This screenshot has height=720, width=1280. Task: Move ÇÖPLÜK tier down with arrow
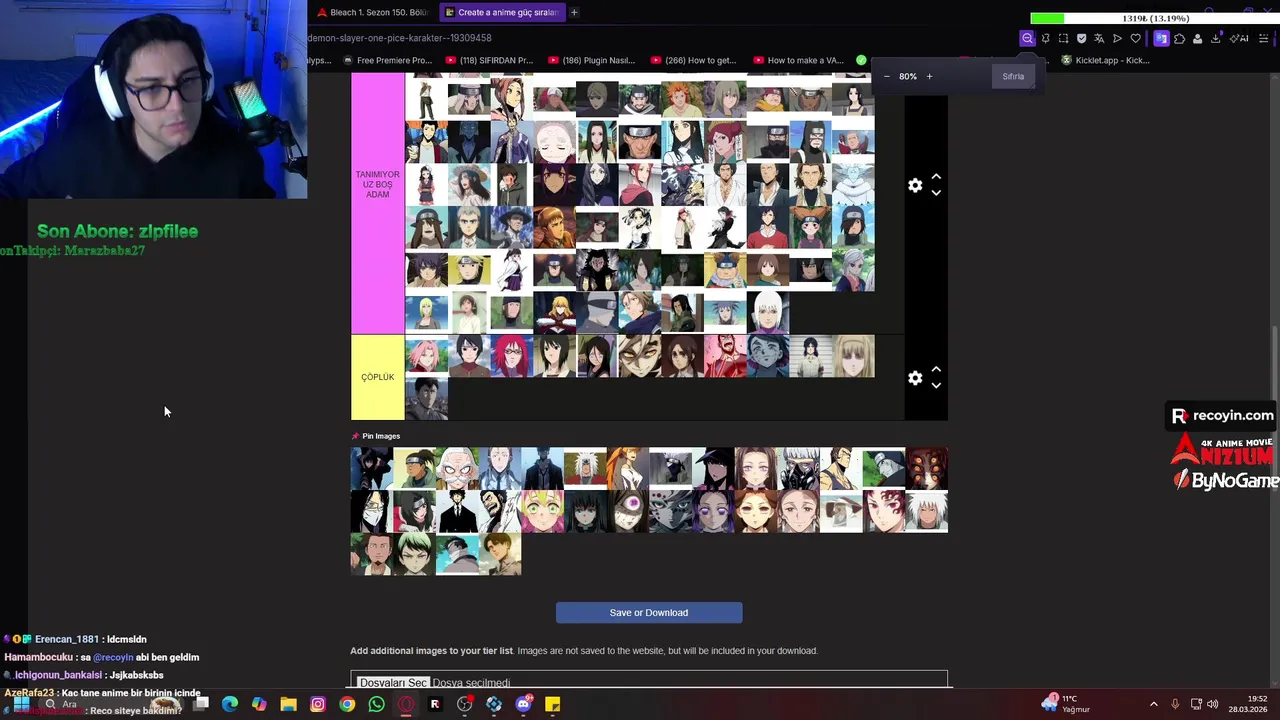coord(936,385)
